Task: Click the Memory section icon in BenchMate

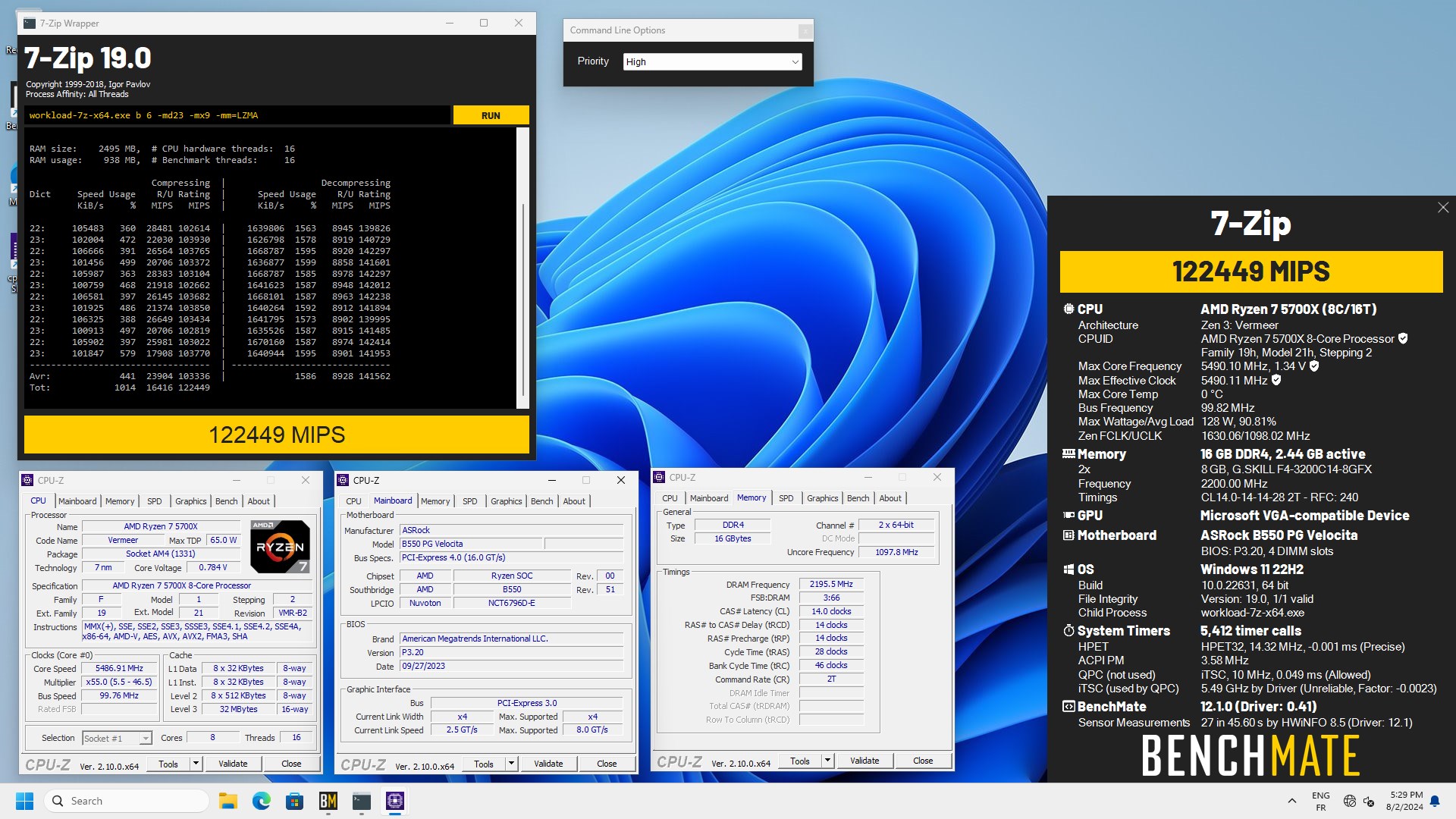Action: [1068, 454]
